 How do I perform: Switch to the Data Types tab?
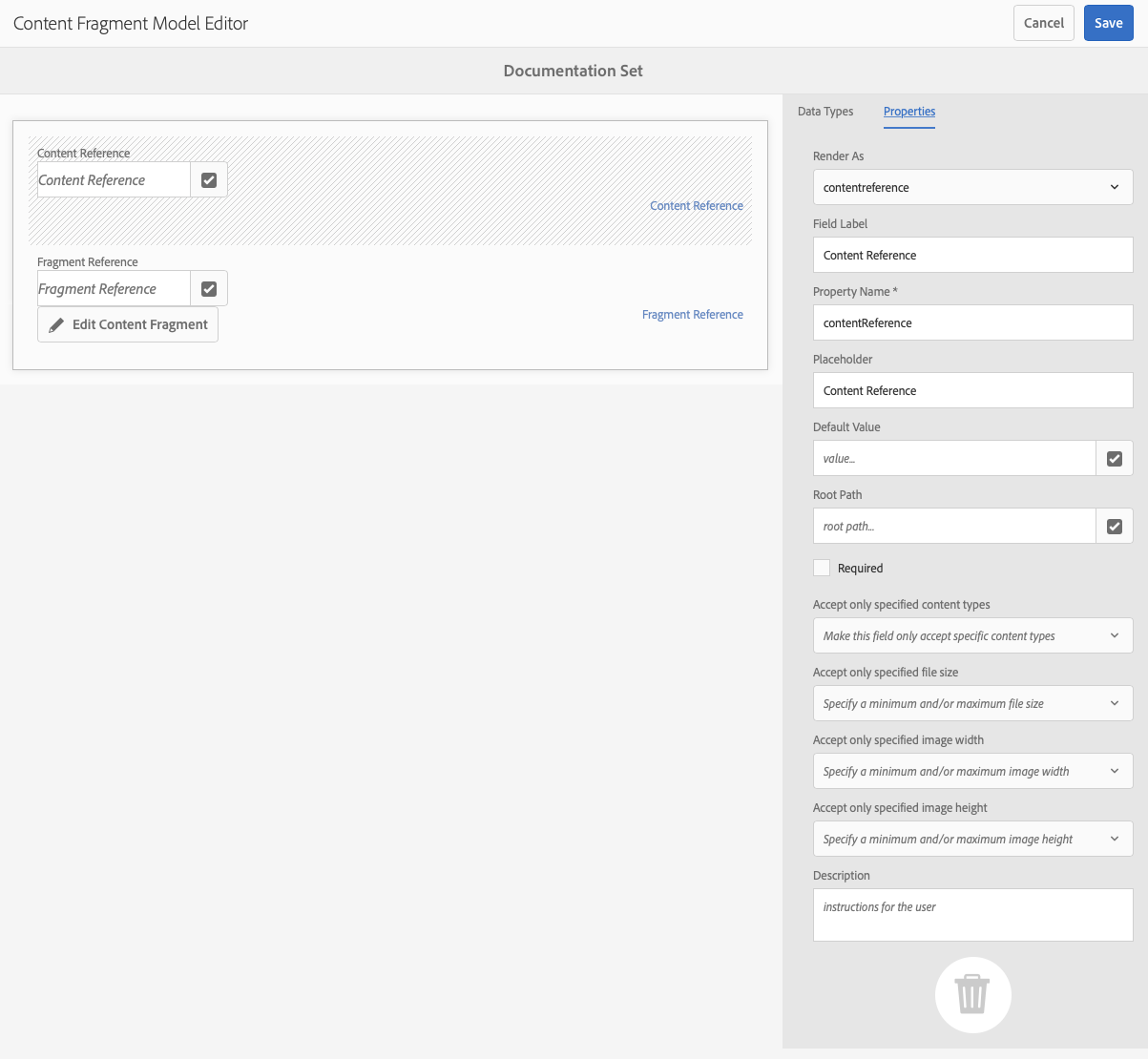pyautogui.click(x=825, y=112)
